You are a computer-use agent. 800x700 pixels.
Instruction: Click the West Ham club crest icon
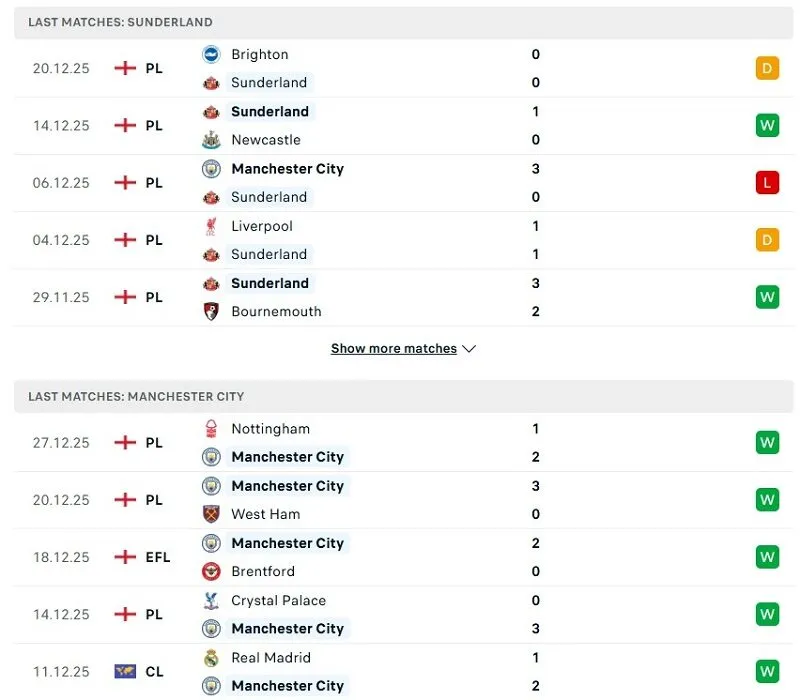[211, 514]
